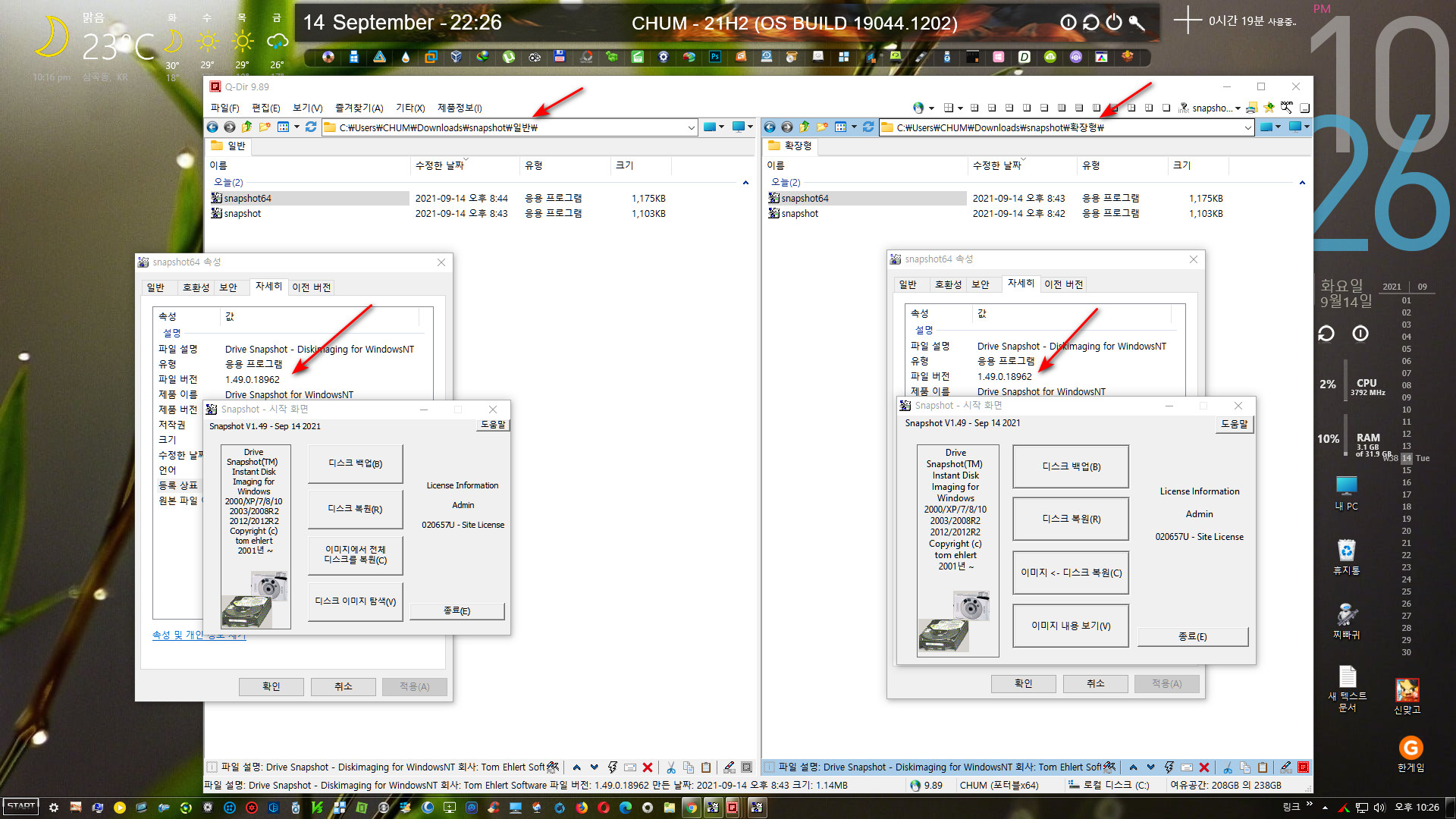Click 디스크 이미지 탐색(V) in left Snapshot window
Screen dimensions: 1456x819
(355, 601)
